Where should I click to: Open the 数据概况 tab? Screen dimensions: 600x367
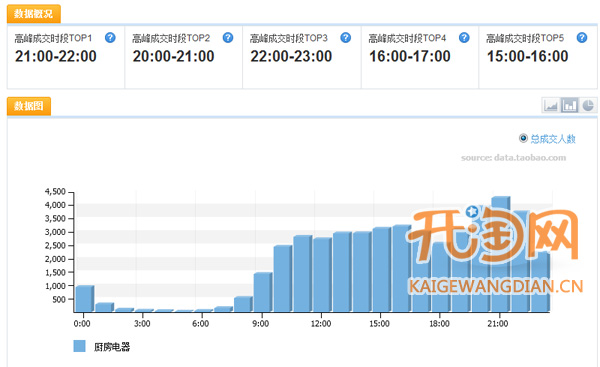point(33,14)
